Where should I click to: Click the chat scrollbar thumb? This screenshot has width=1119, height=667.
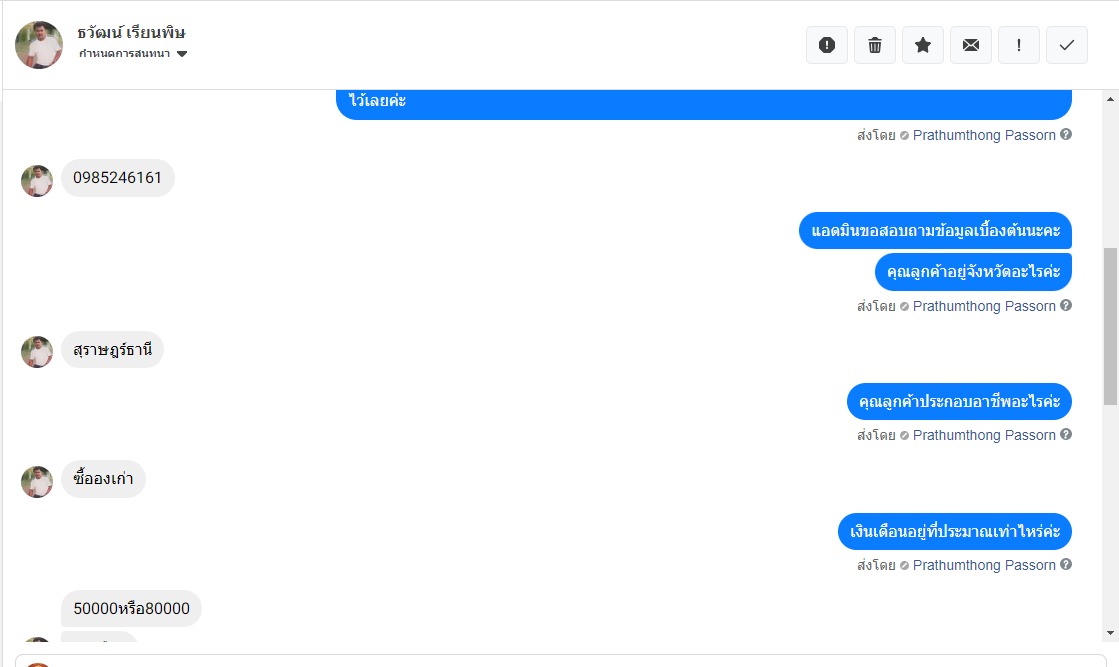pos(1110,326)
